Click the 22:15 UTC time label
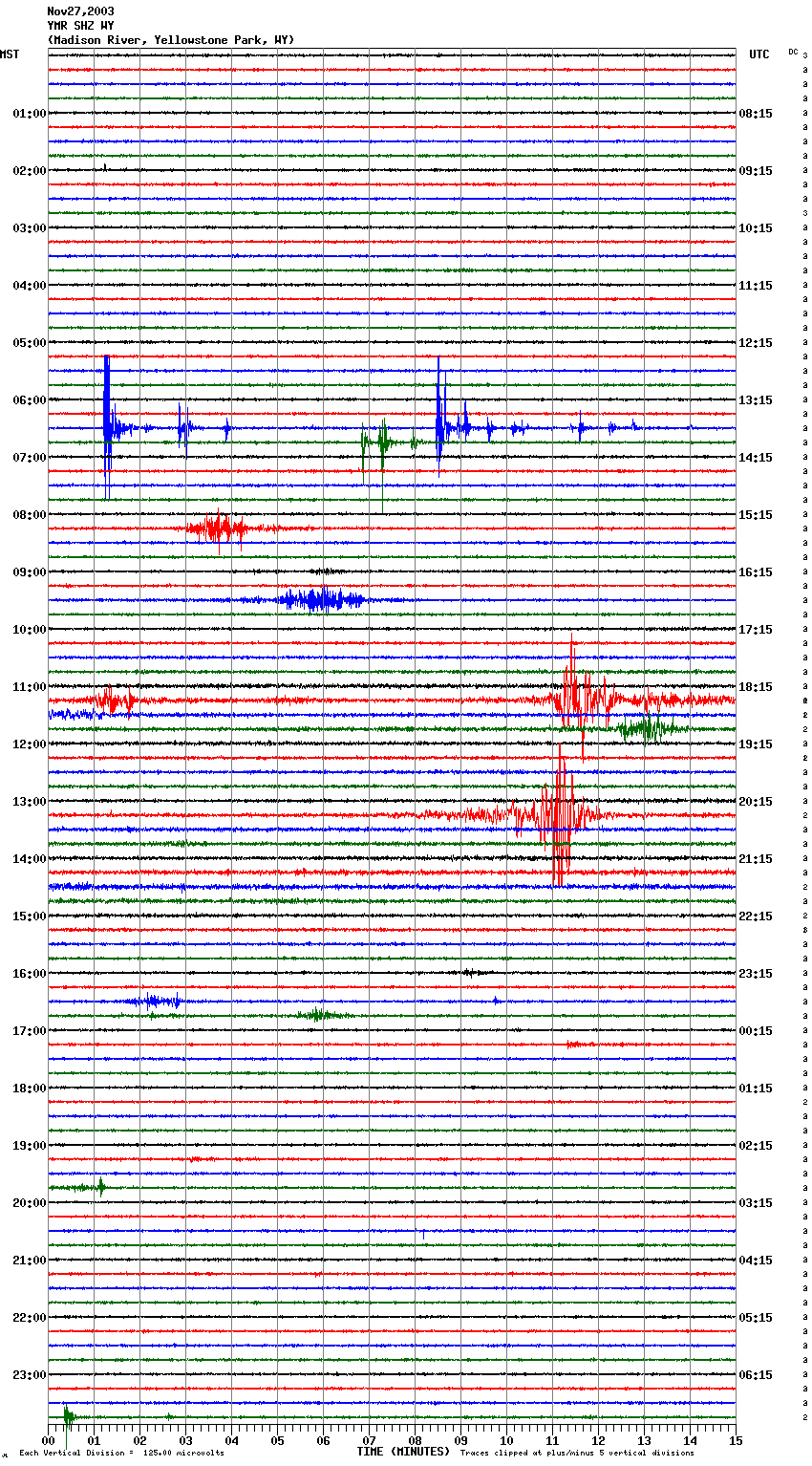 point(756,916)
